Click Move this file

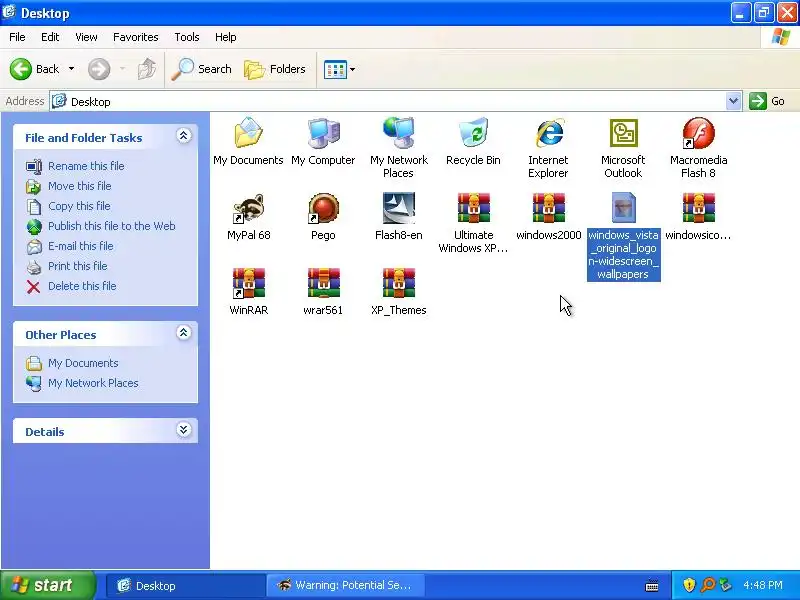(x=68, y=186)
